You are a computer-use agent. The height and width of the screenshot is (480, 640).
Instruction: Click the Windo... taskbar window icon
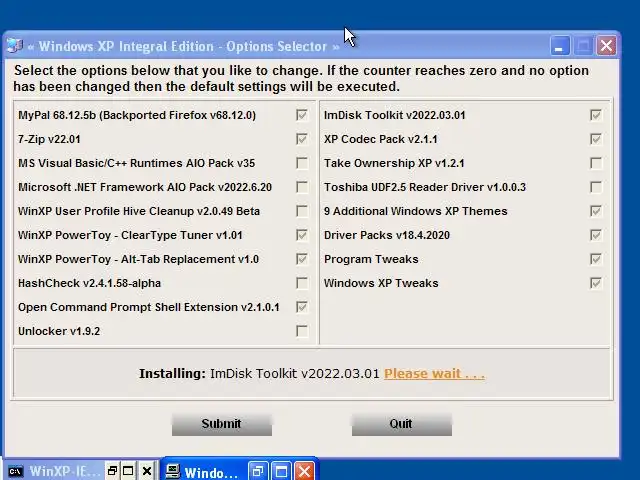(x=173, y=471)
